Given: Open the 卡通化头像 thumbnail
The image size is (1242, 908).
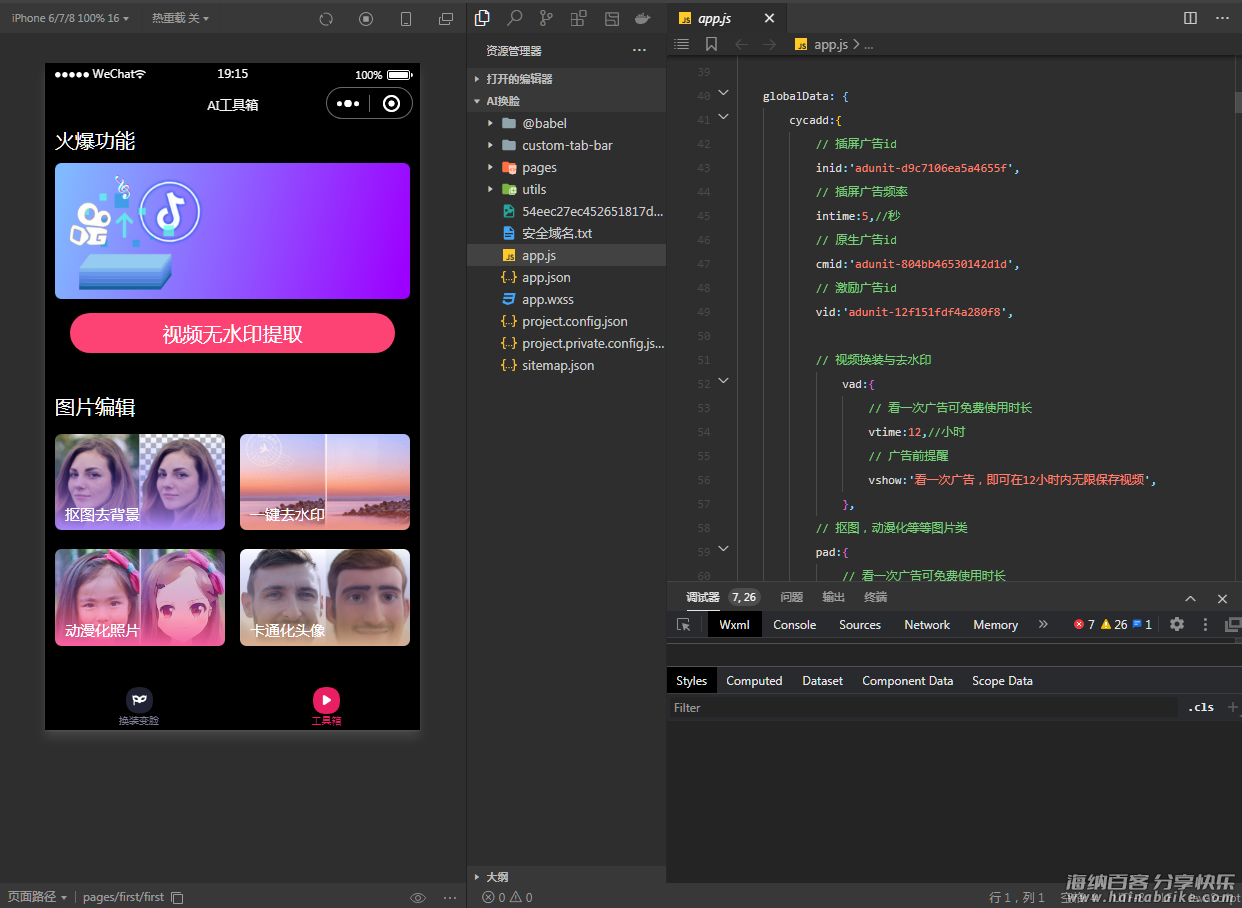Looking at the screenshot, I should point(325,597).
